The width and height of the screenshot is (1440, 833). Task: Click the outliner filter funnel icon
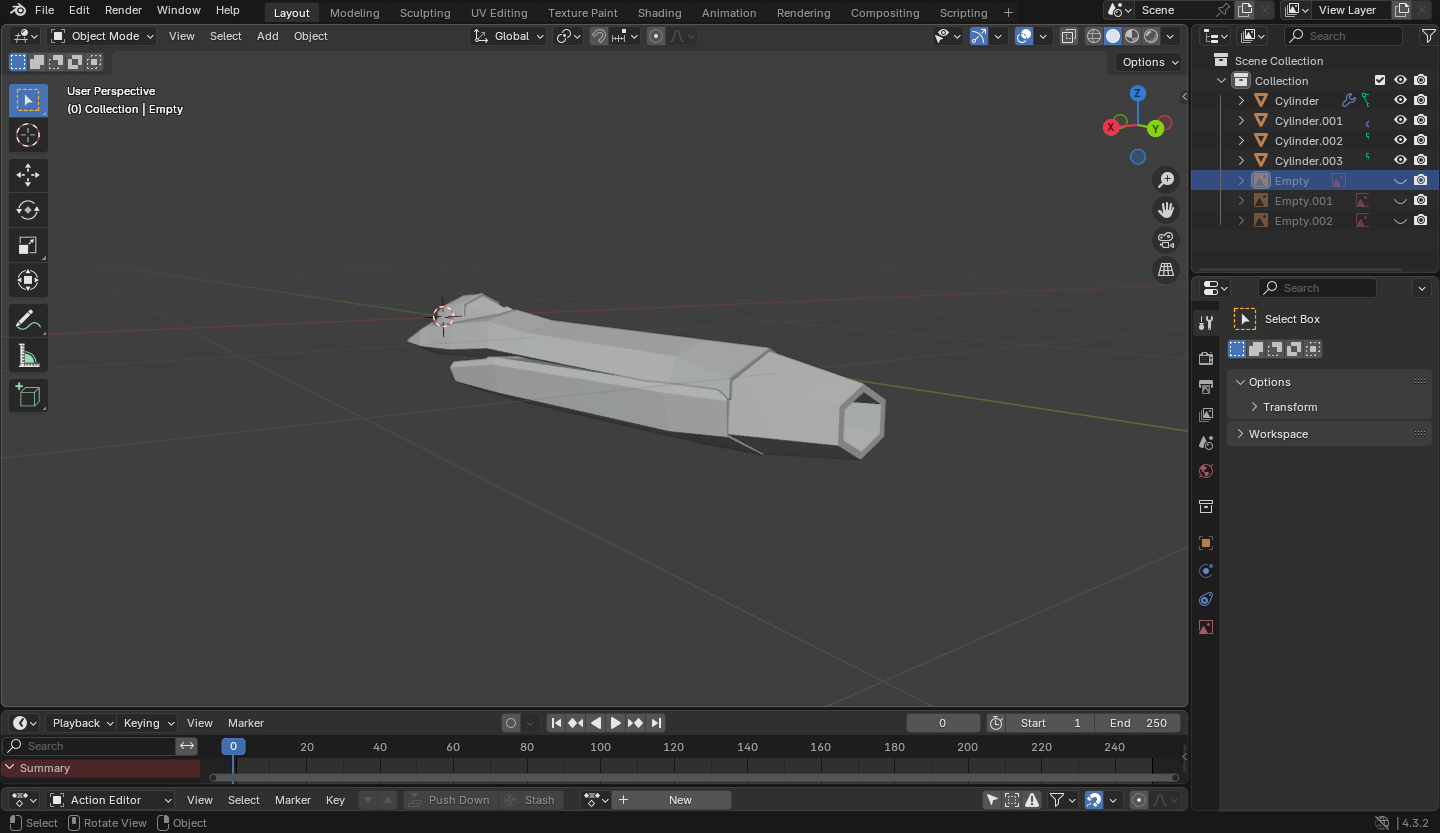pos(1428,36)
